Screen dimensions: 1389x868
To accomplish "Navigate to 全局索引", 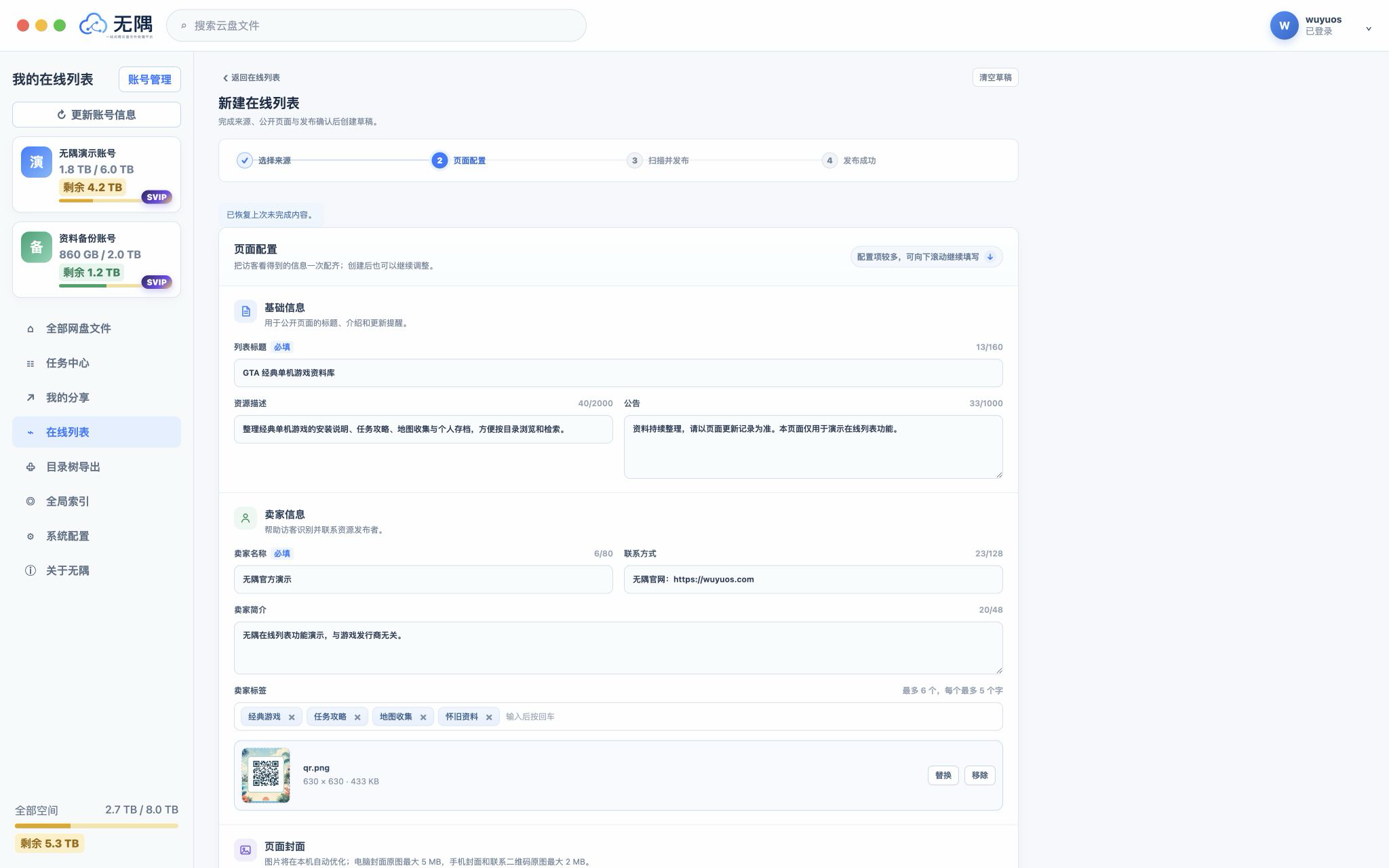I will [96, 502].
